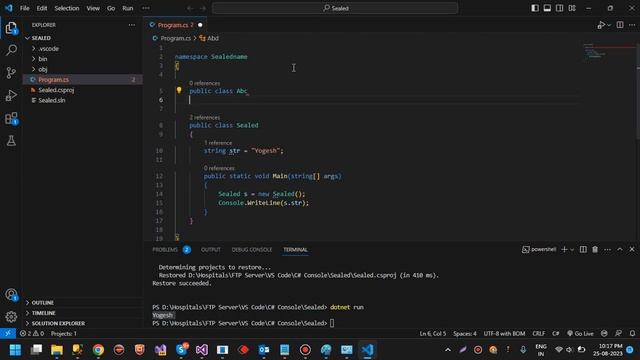Go back with the navigation arrow
Image resolution: width=640 pixels, height=360 pixels.
(x=190, y=8)
